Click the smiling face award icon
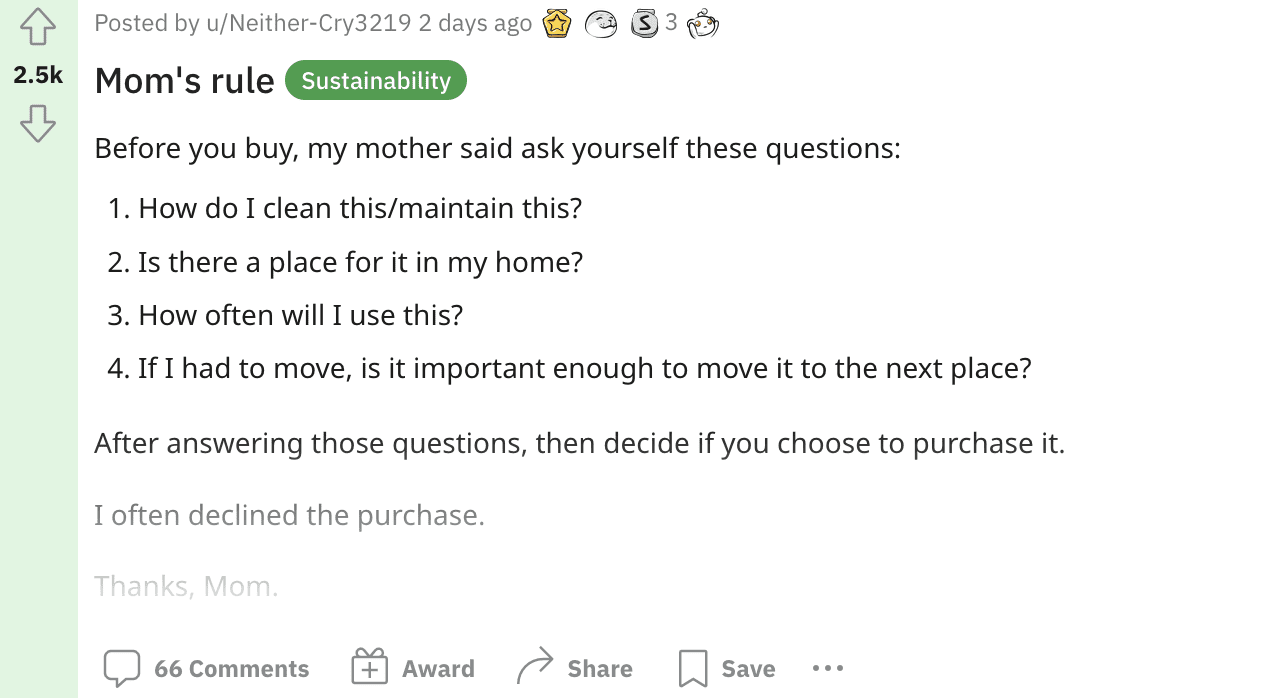Image resolution: width=1274 pixels, height=698 pixels. tap(601, 23)
